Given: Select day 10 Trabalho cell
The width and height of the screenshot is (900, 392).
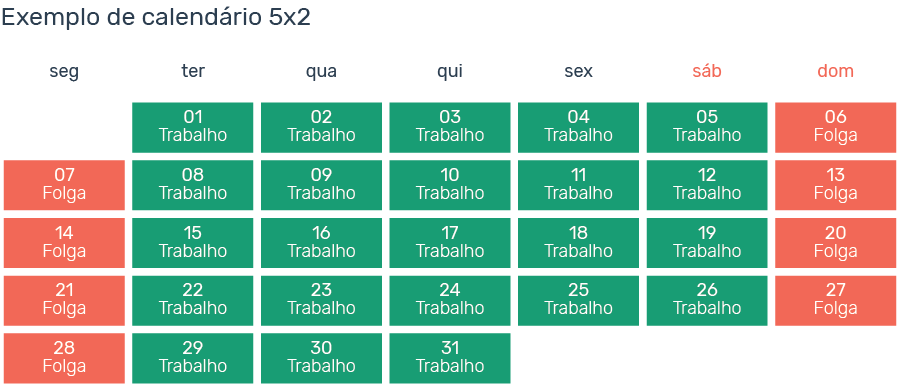Looking at the screenshot, I should [x=449, y=185].
